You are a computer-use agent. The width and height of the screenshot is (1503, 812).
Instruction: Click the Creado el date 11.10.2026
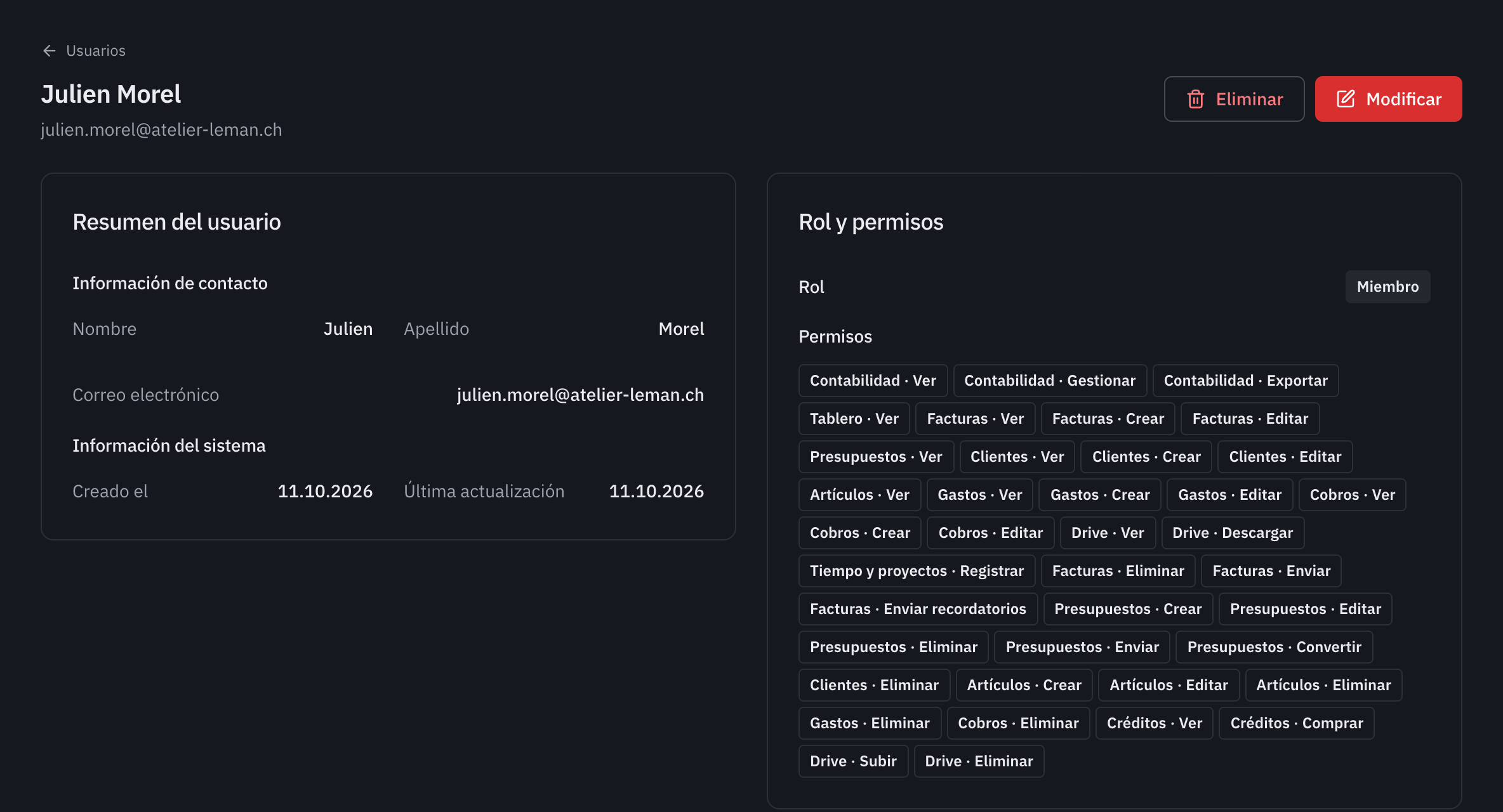pyautogui.click(x=325, y=491)
